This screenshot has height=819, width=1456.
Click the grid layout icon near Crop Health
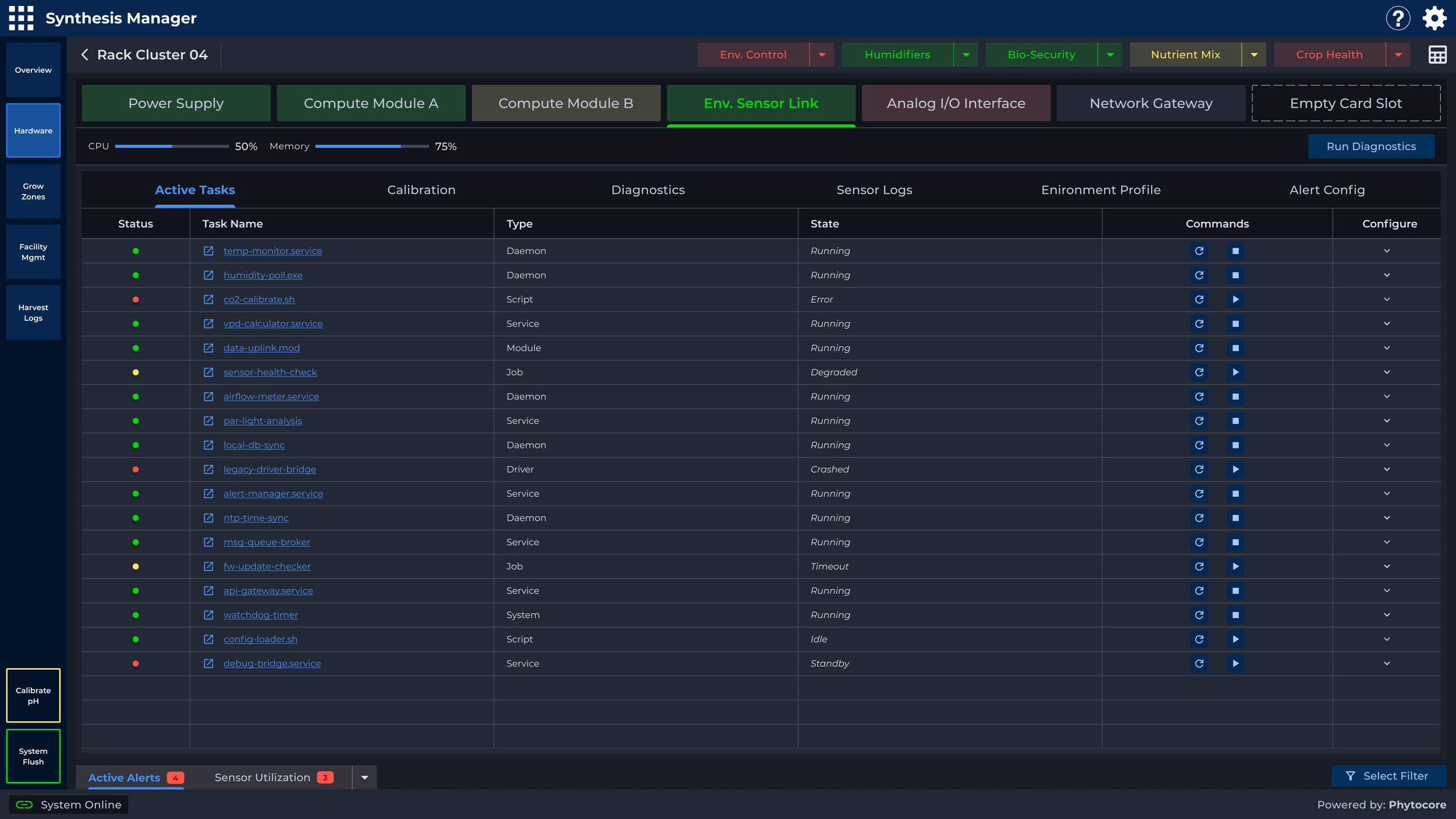tap(1437, 54)
